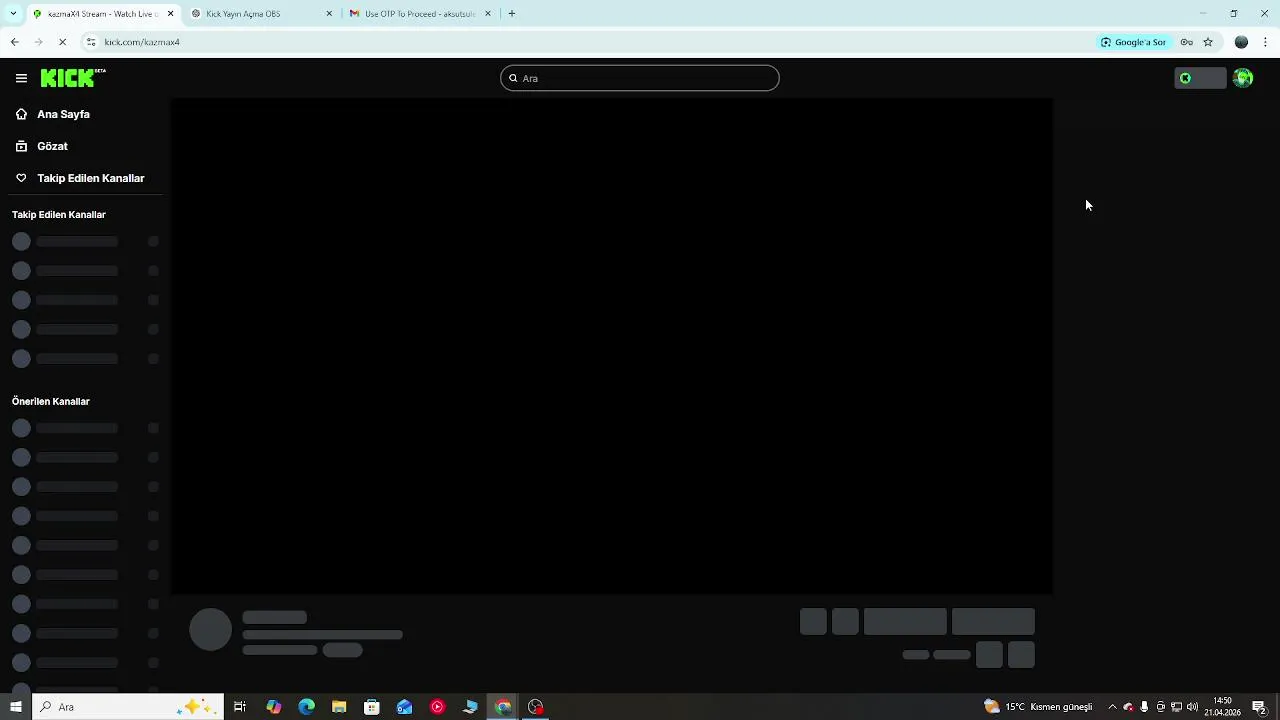This screenshot has height=720, width=1280.
Task: Focus the Kick Ara search field
Action: (640, 78)
